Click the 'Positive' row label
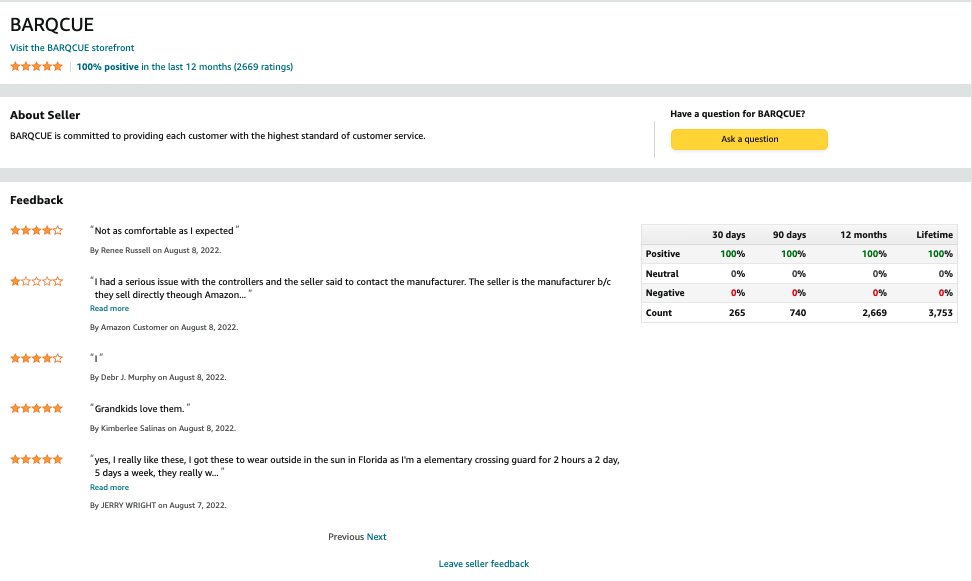This screenshot has height=581, width=972. pyautogui.click(x=663, y=254)
